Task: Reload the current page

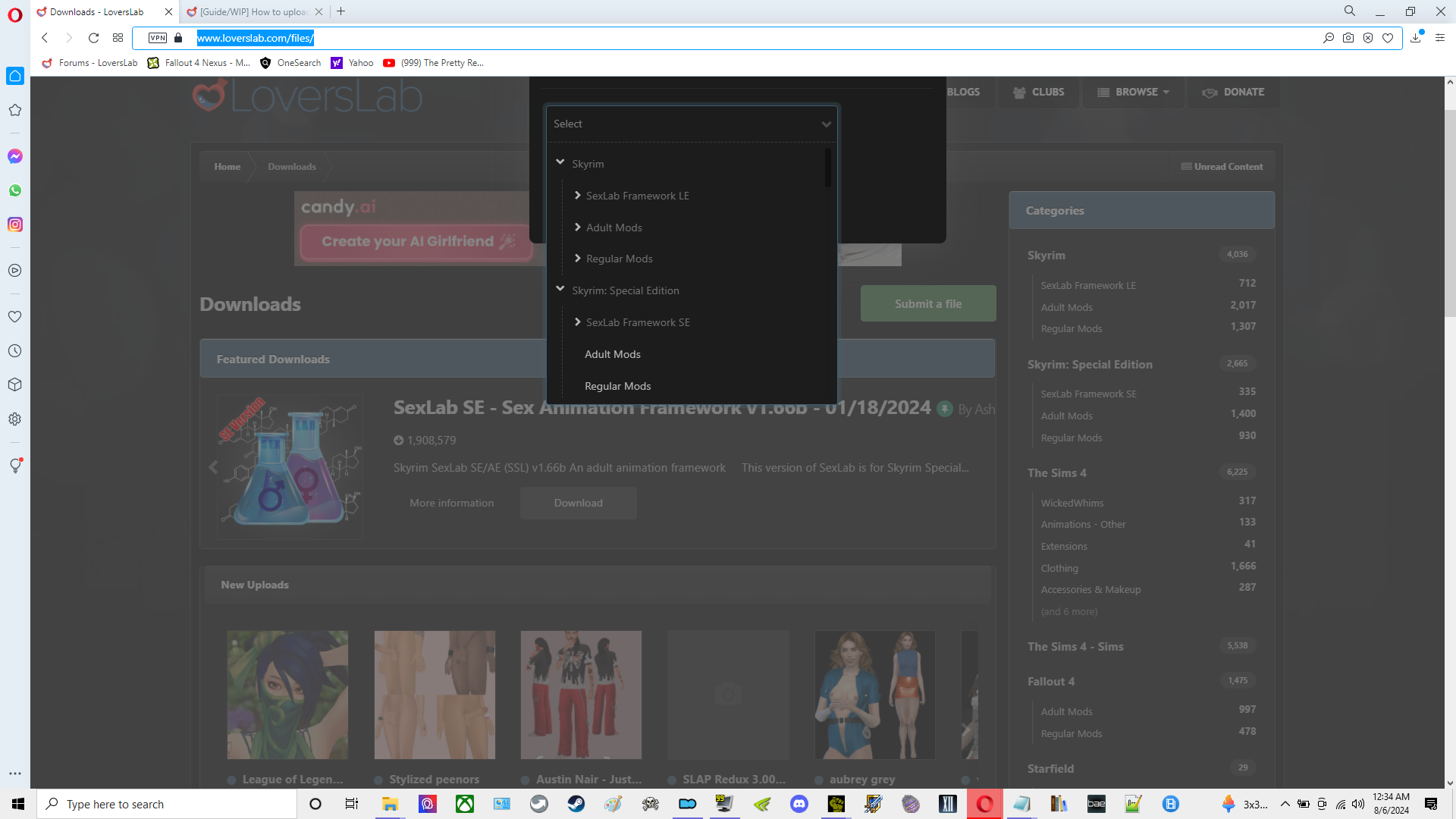Action: (x=93, y=38)
